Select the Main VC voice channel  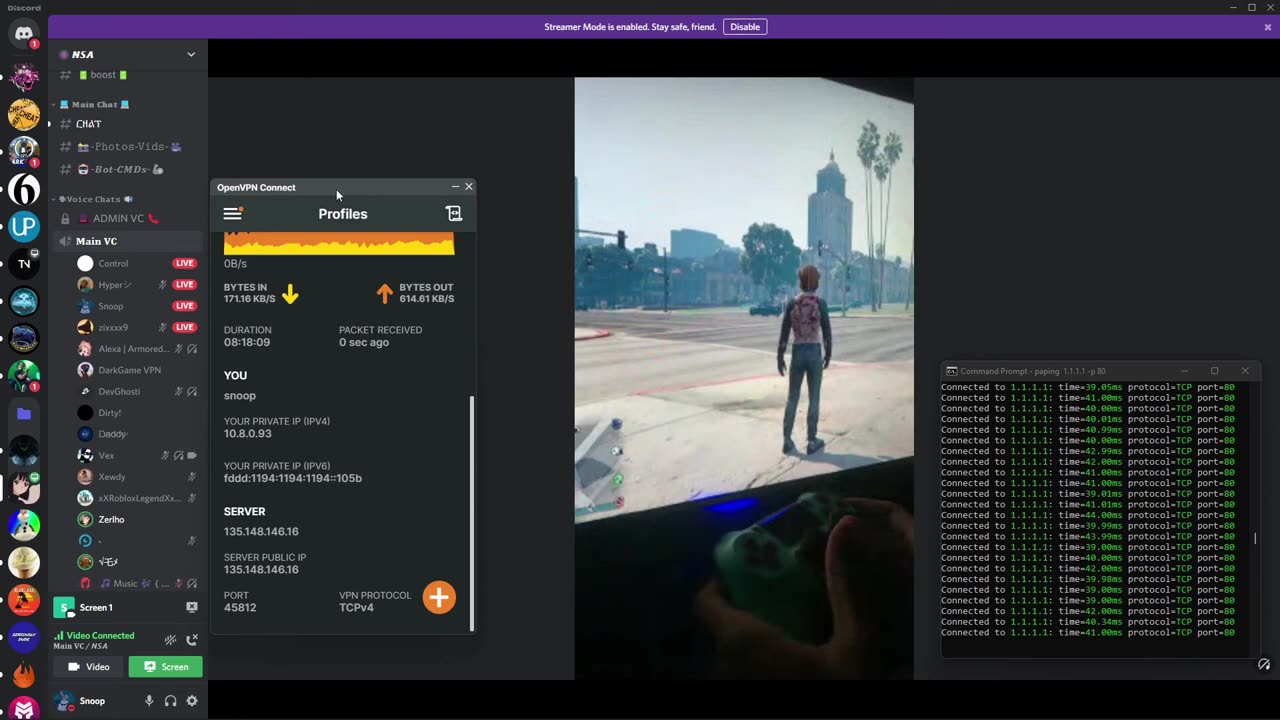pyautogui.click(x=128, y=241)
